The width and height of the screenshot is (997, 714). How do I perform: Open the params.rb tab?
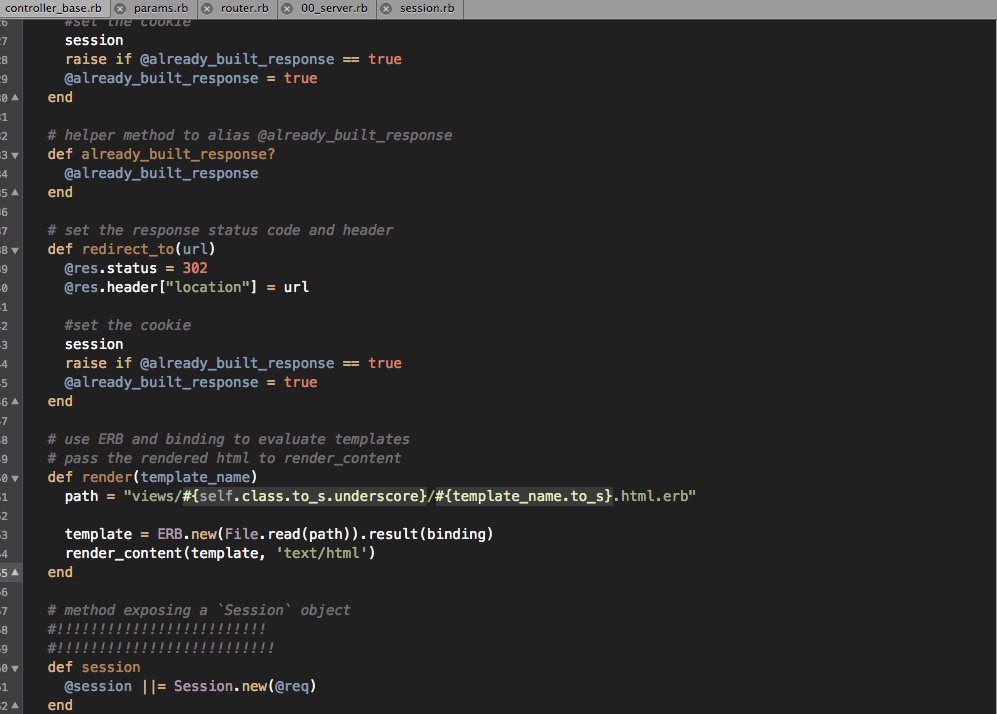(x=160, y=9)
